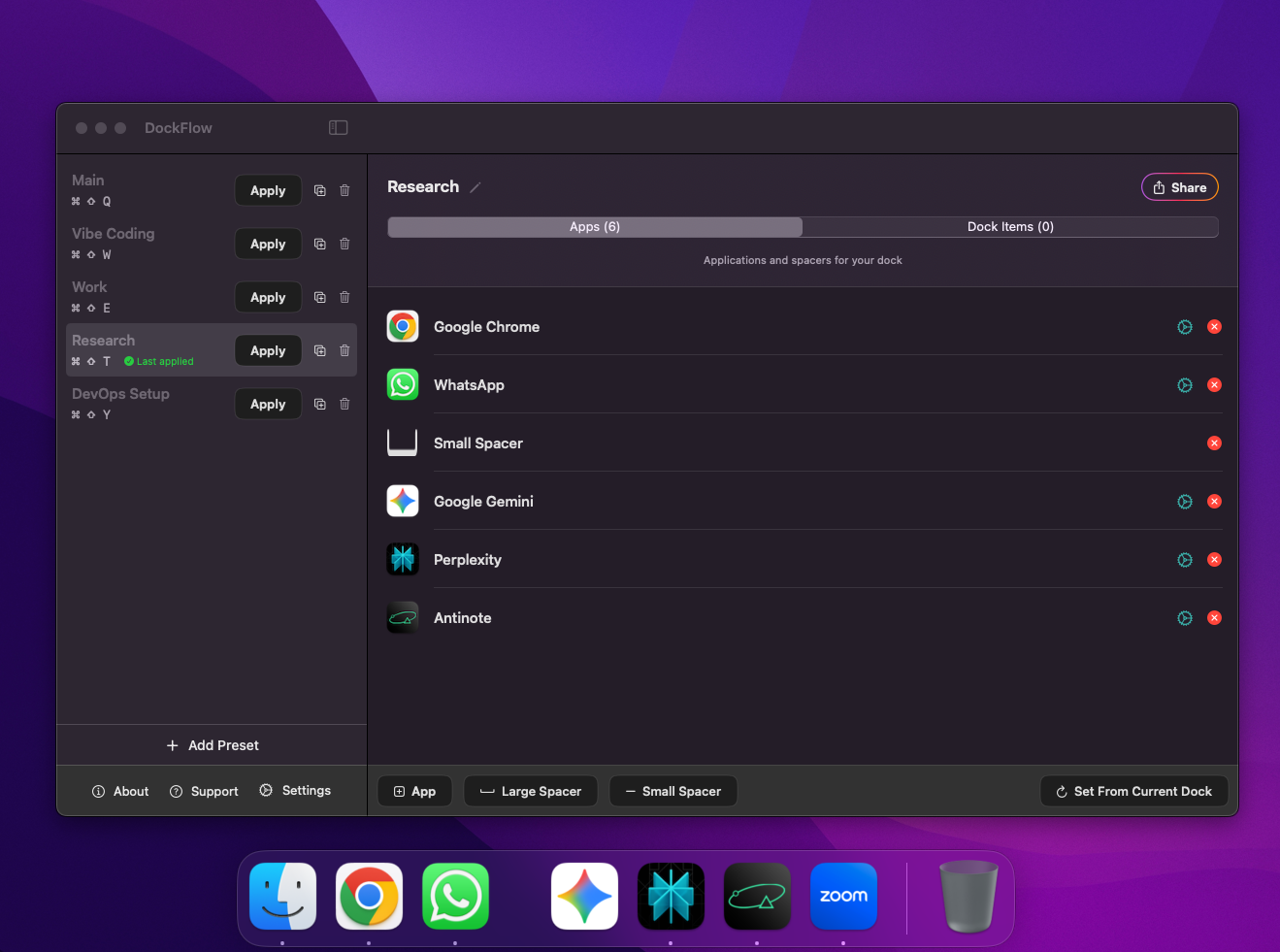Select the Apps tab
Viewport: 1280px width, 952px height.
click(595, 226)
